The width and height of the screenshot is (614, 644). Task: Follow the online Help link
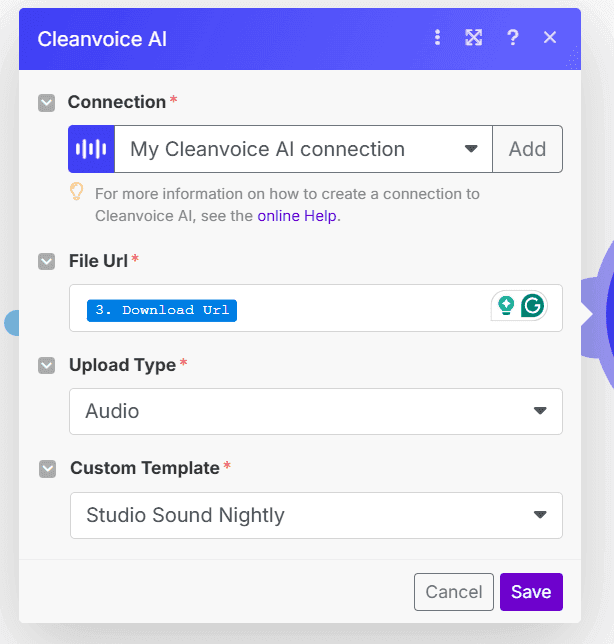tap(297, 215)
